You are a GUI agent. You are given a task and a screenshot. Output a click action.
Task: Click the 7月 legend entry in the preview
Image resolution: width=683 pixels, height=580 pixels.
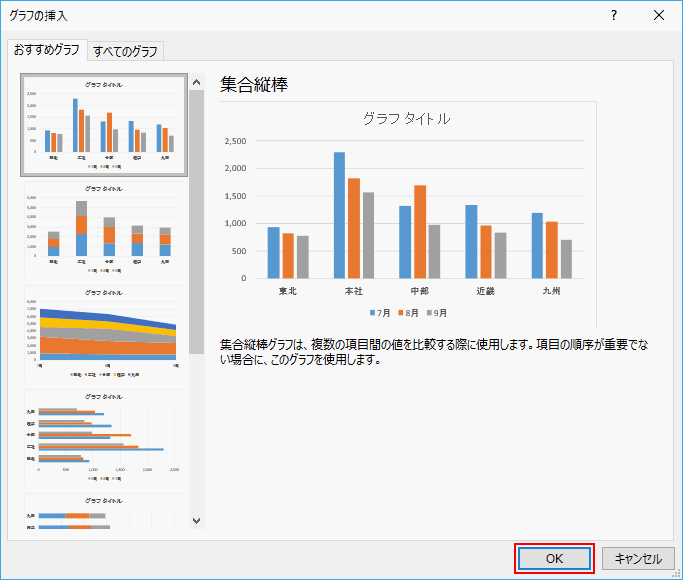(x=380, y=313)
